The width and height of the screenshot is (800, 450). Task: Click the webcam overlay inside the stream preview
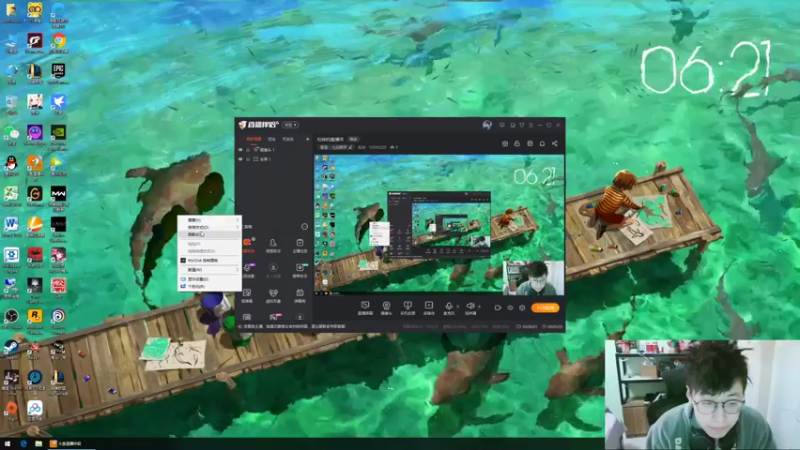click(x=533, y=278)
